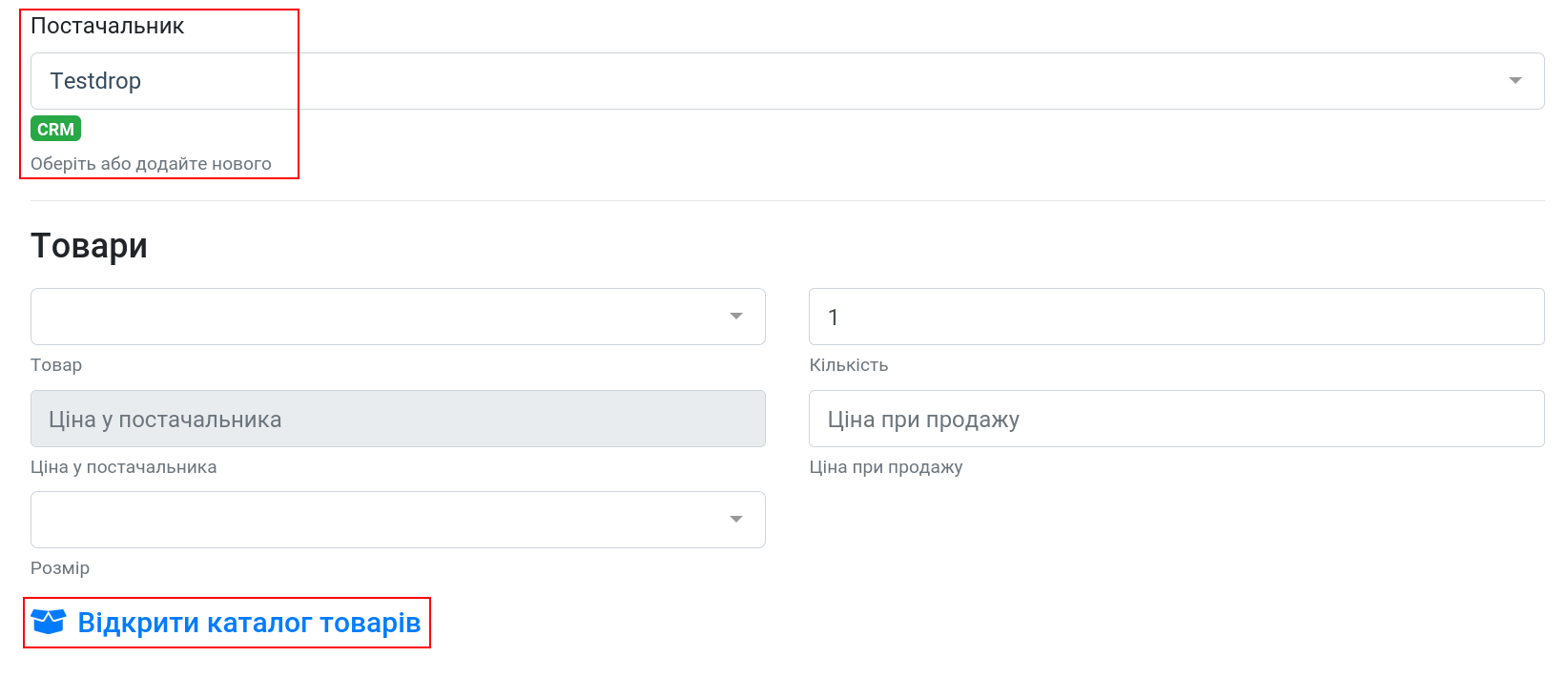Expand the Товар product dropdown
This screenshot has width=1568, height=677.
398,317
